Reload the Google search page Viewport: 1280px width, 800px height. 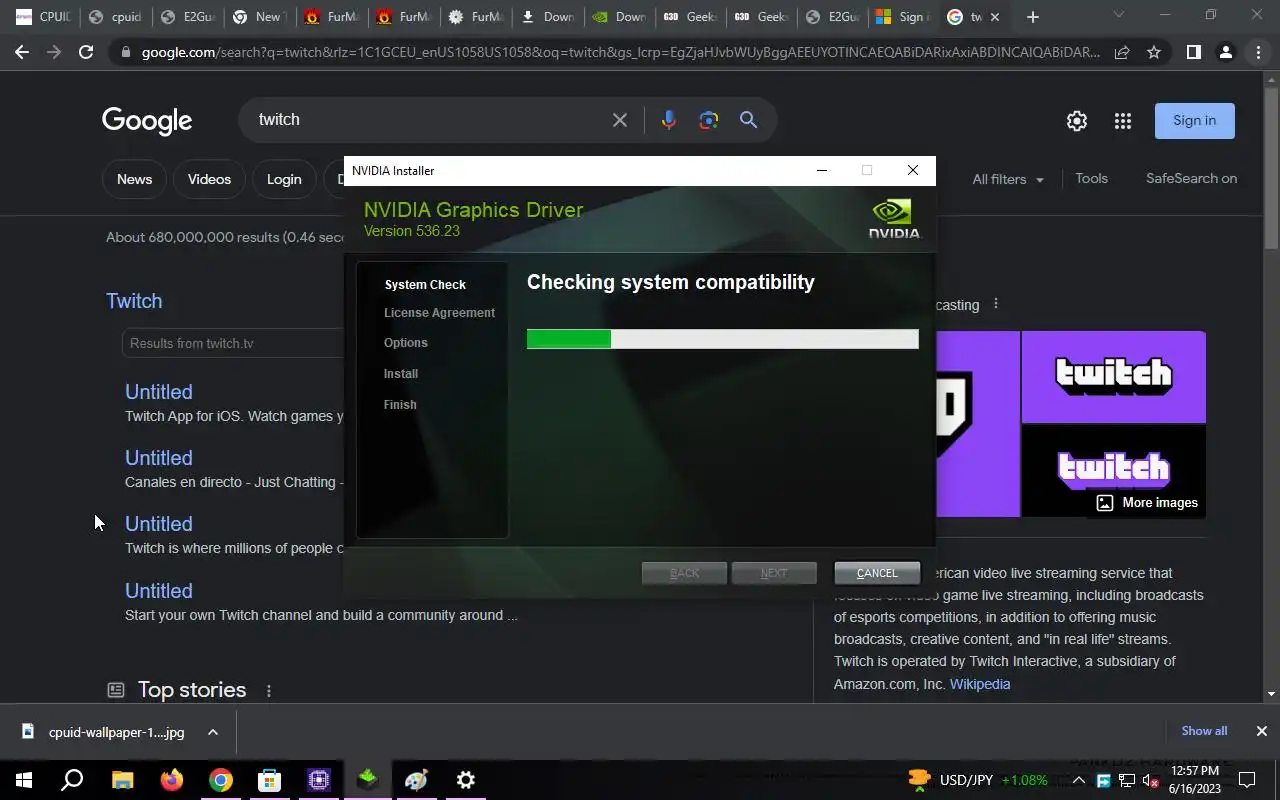[x=86, y=52]
